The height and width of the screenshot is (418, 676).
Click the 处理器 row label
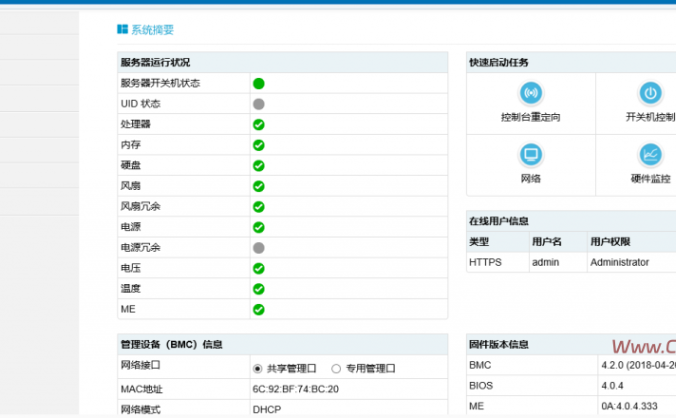pyautogui.click(x=135, y=125)
